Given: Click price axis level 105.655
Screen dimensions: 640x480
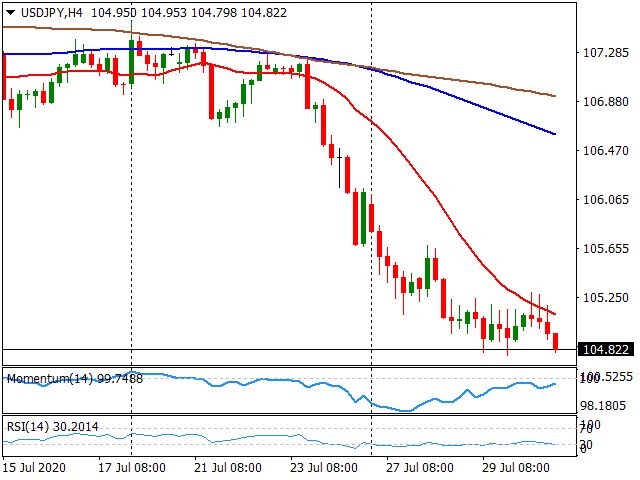Looking at the screenshot, I should tap(606, 249).
